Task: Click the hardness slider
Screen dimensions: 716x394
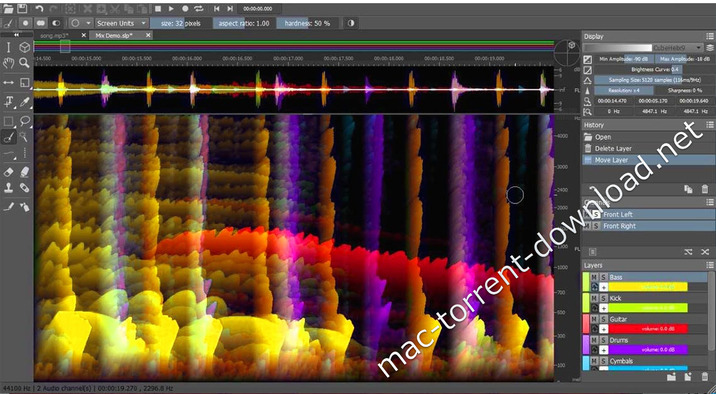Action: click(x=308, y=23)
